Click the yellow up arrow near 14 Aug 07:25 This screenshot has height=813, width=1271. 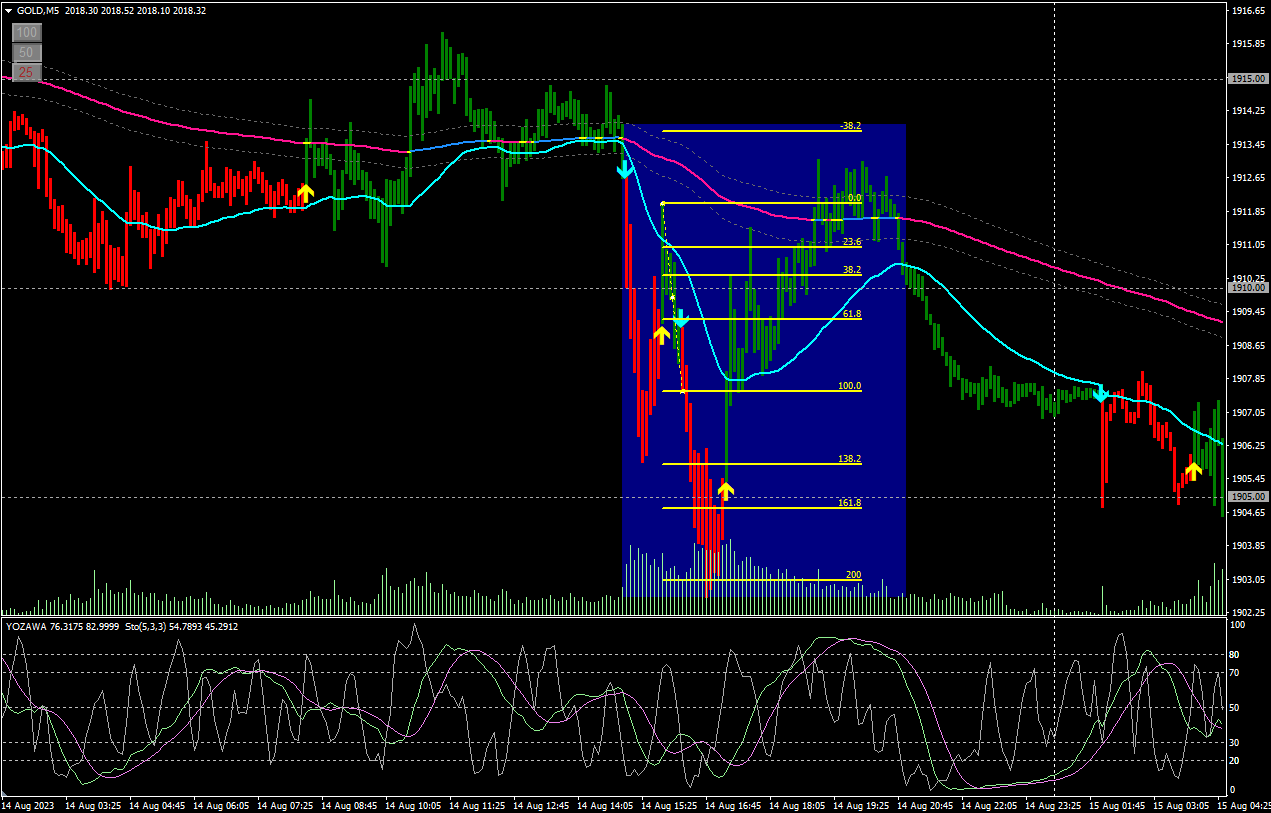point(305,192)
